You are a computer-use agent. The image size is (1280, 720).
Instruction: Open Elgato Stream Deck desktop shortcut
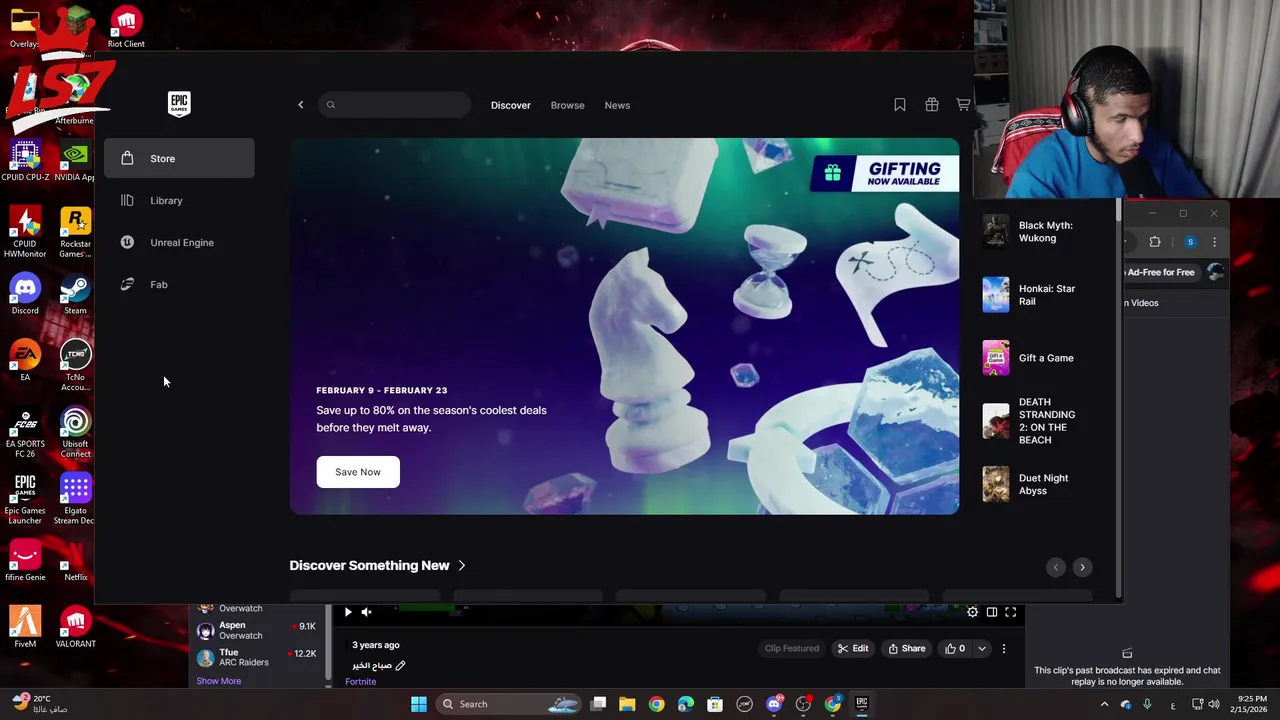pyautogui.click(x=75, y=499)
